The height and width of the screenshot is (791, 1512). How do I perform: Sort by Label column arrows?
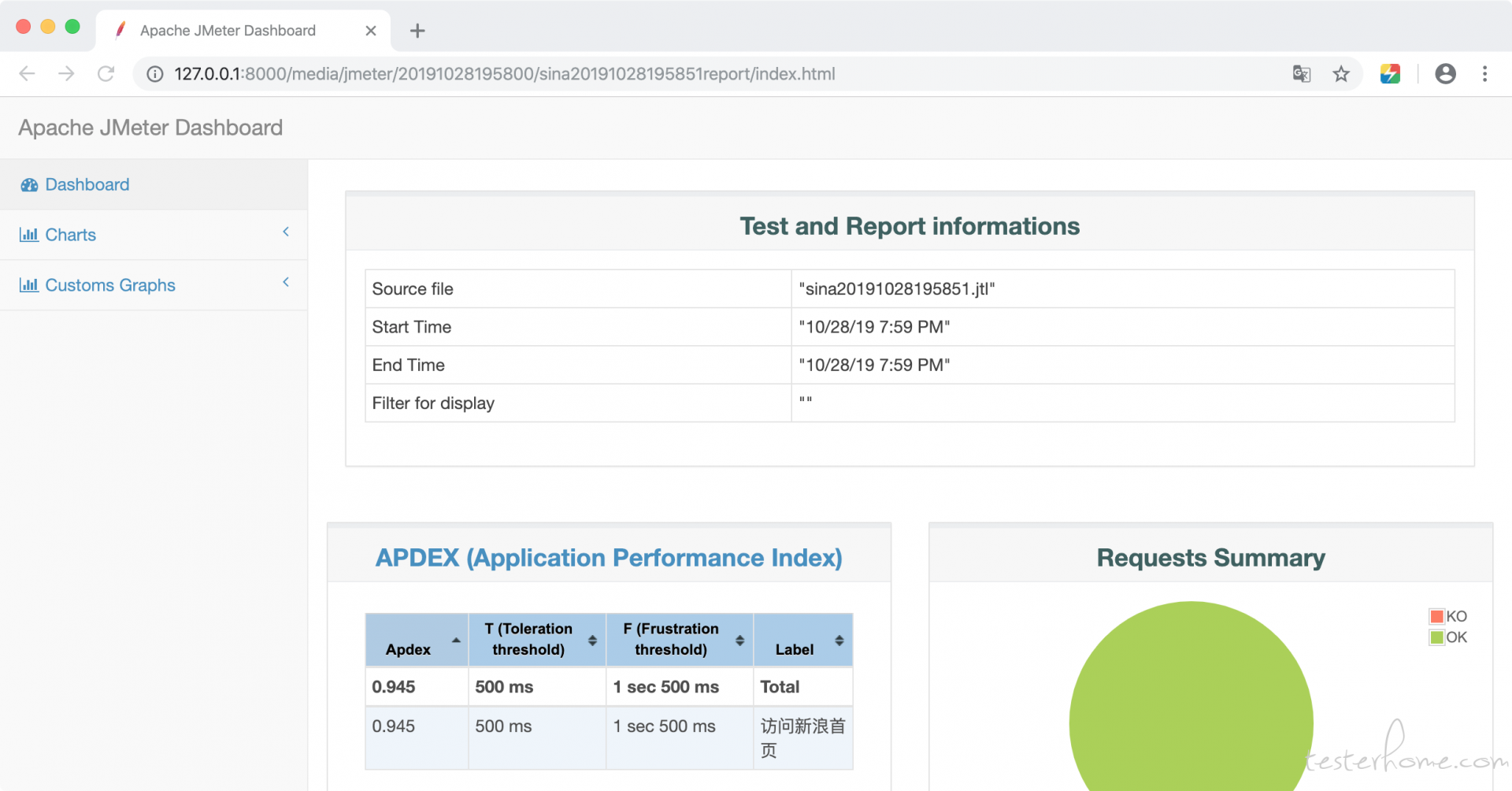(839, 641)
